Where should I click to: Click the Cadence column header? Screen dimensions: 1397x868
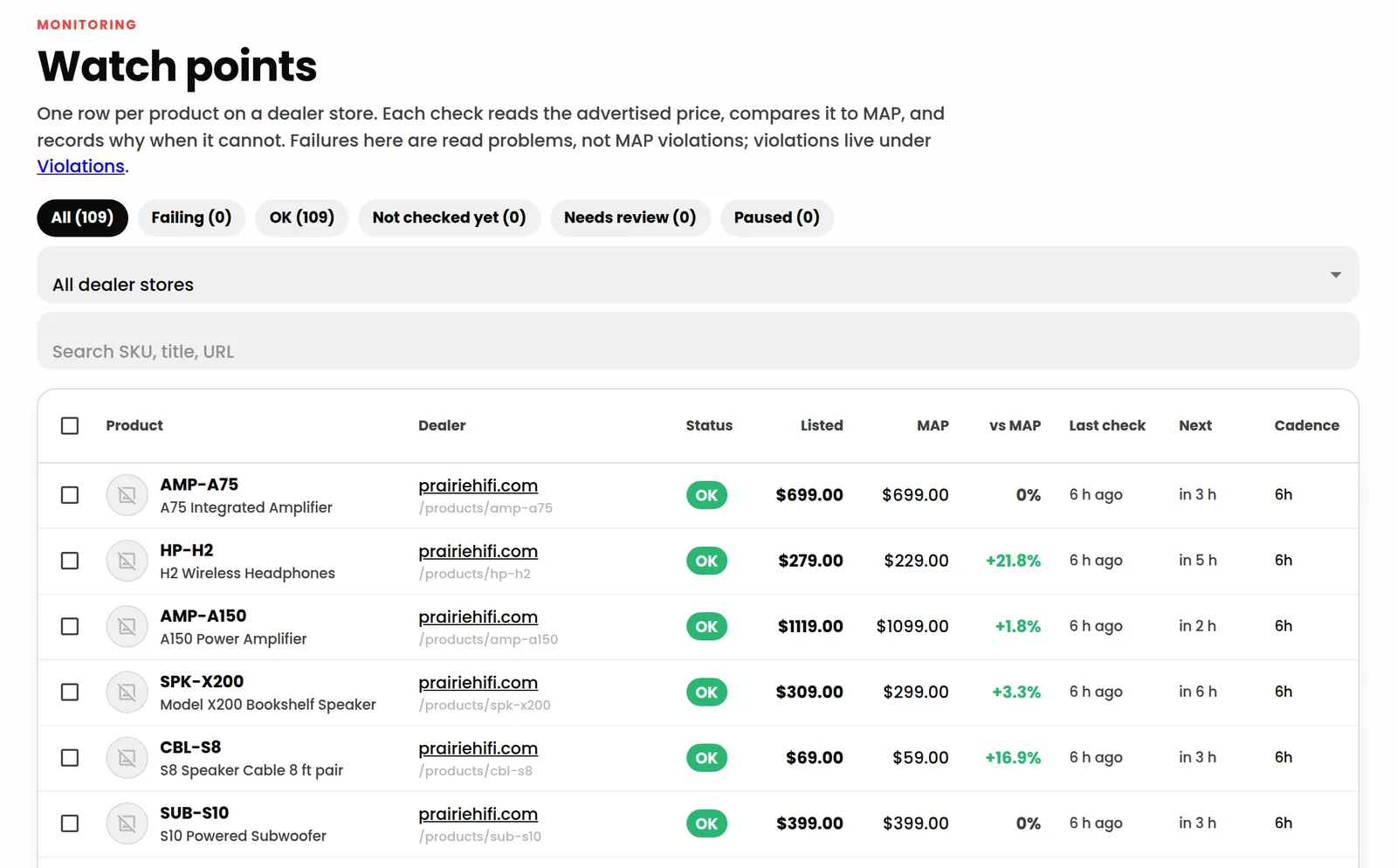(1306, 425)
